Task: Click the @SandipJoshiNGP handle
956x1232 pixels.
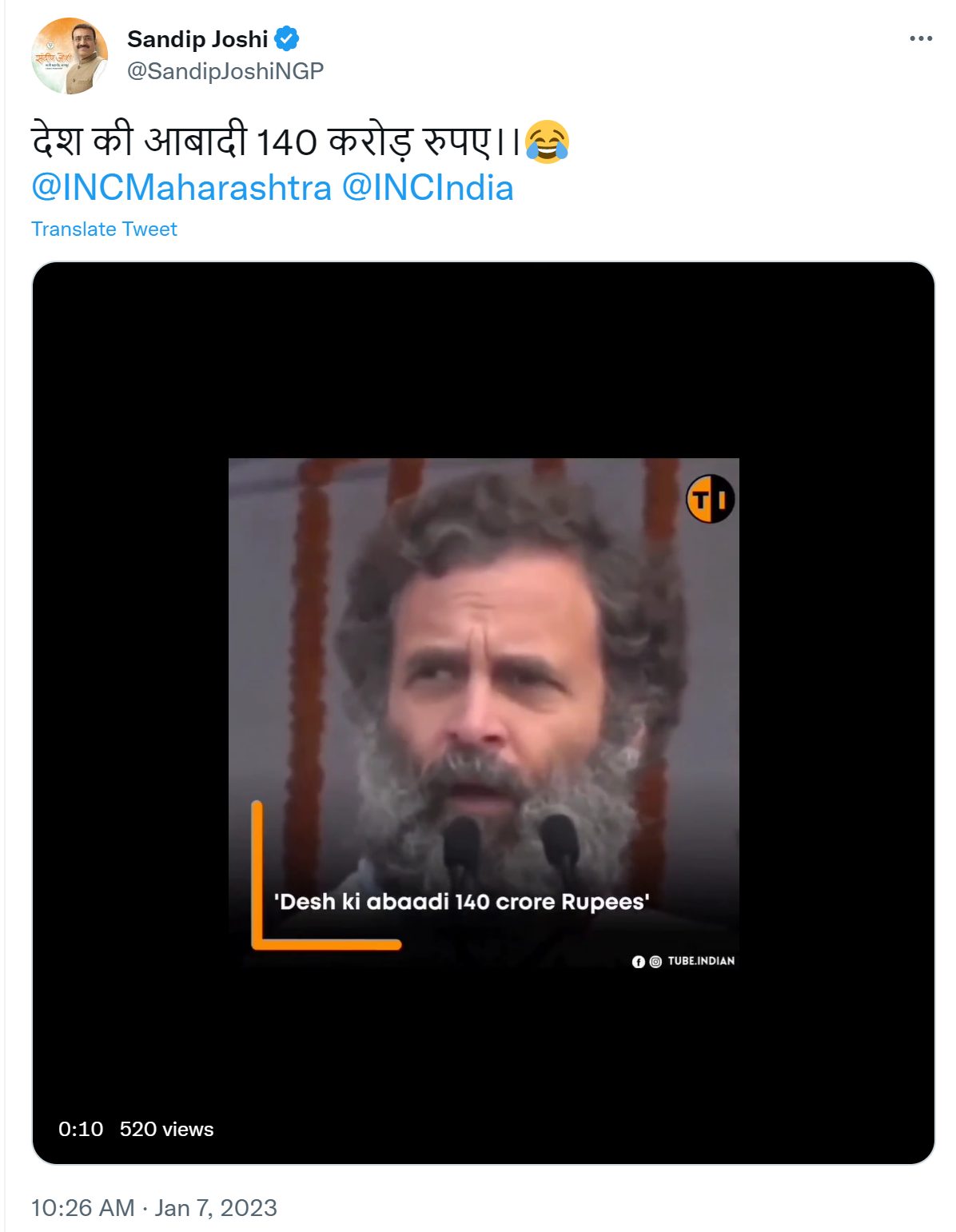Action: point(225,71)
